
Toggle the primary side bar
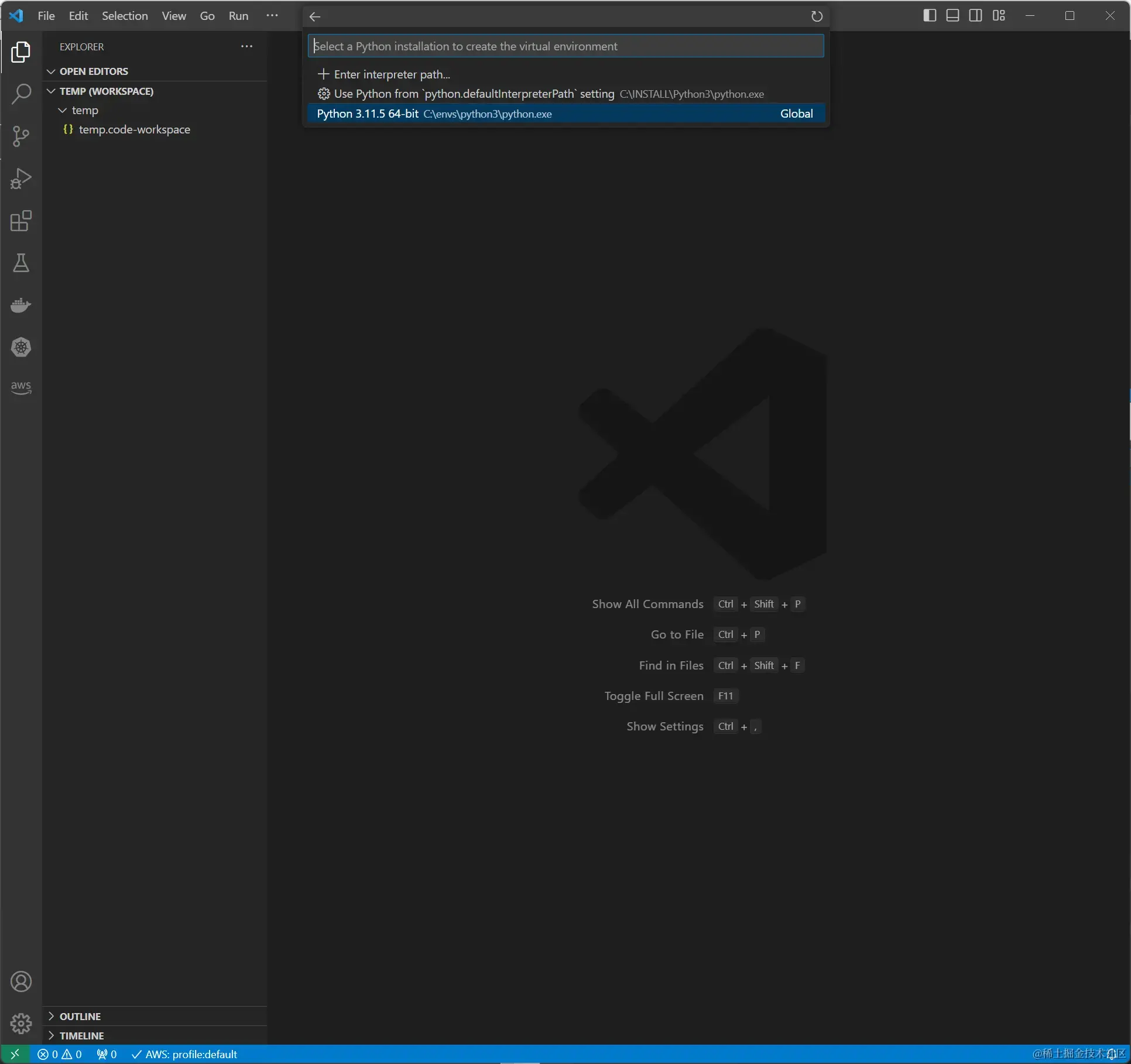[x=929, y=16]
